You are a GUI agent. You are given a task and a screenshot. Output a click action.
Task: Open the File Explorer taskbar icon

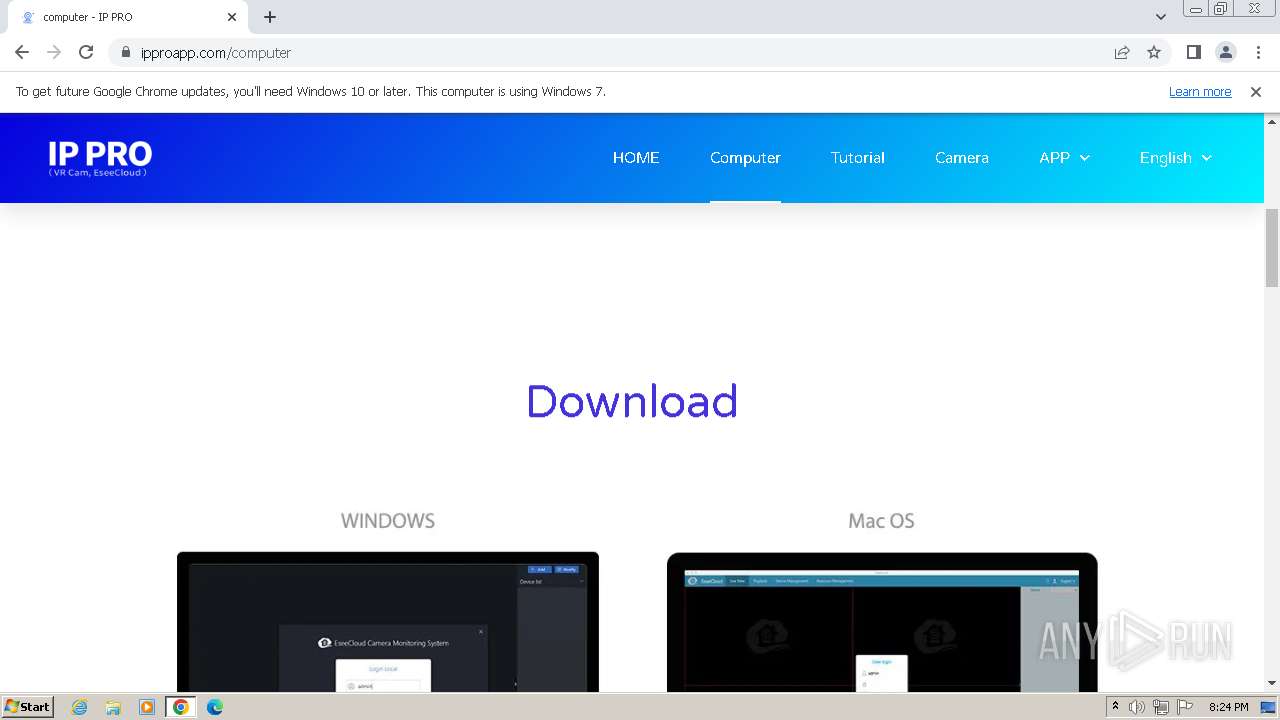113,707
